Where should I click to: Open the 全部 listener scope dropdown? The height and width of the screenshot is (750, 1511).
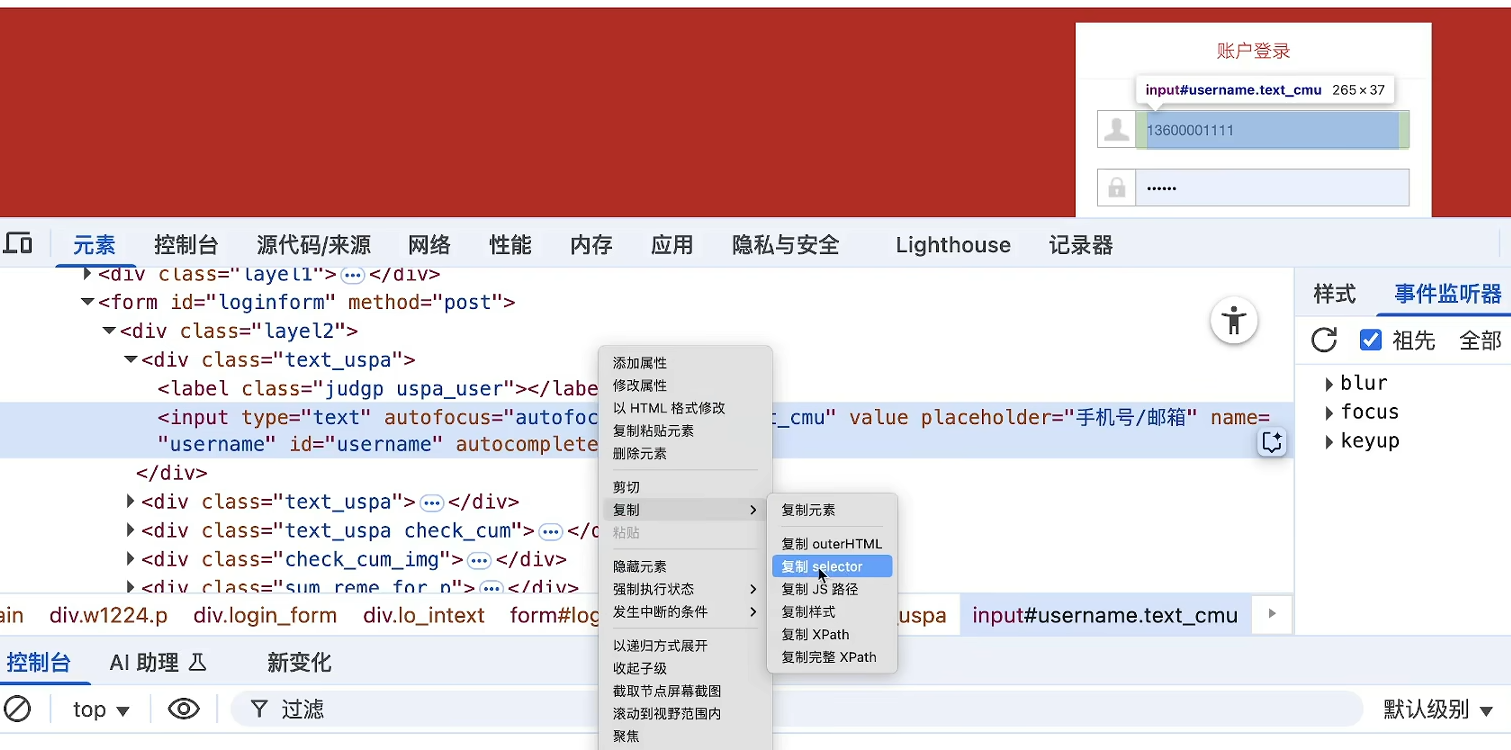point(1480,341)
